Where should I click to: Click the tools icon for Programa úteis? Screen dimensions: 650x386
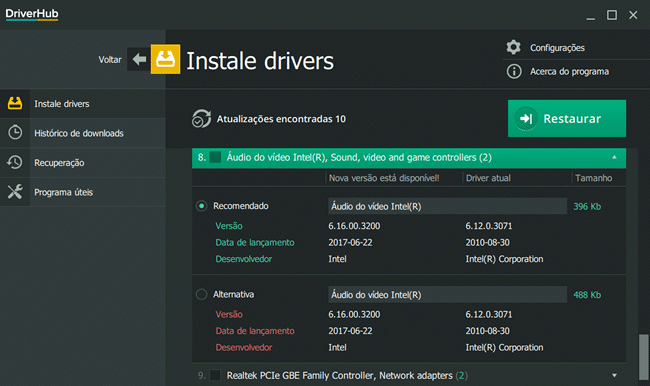[15, 192]
